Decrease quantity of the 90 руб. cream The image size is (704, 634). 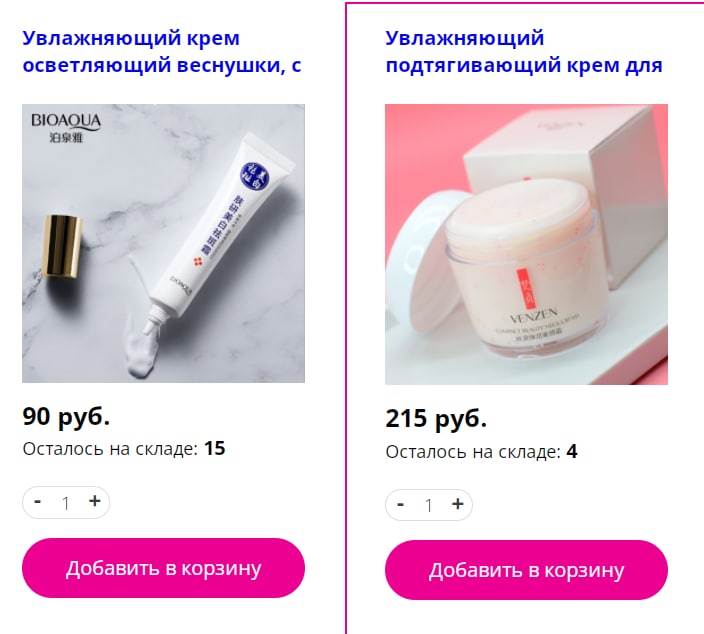click(38, 502)
